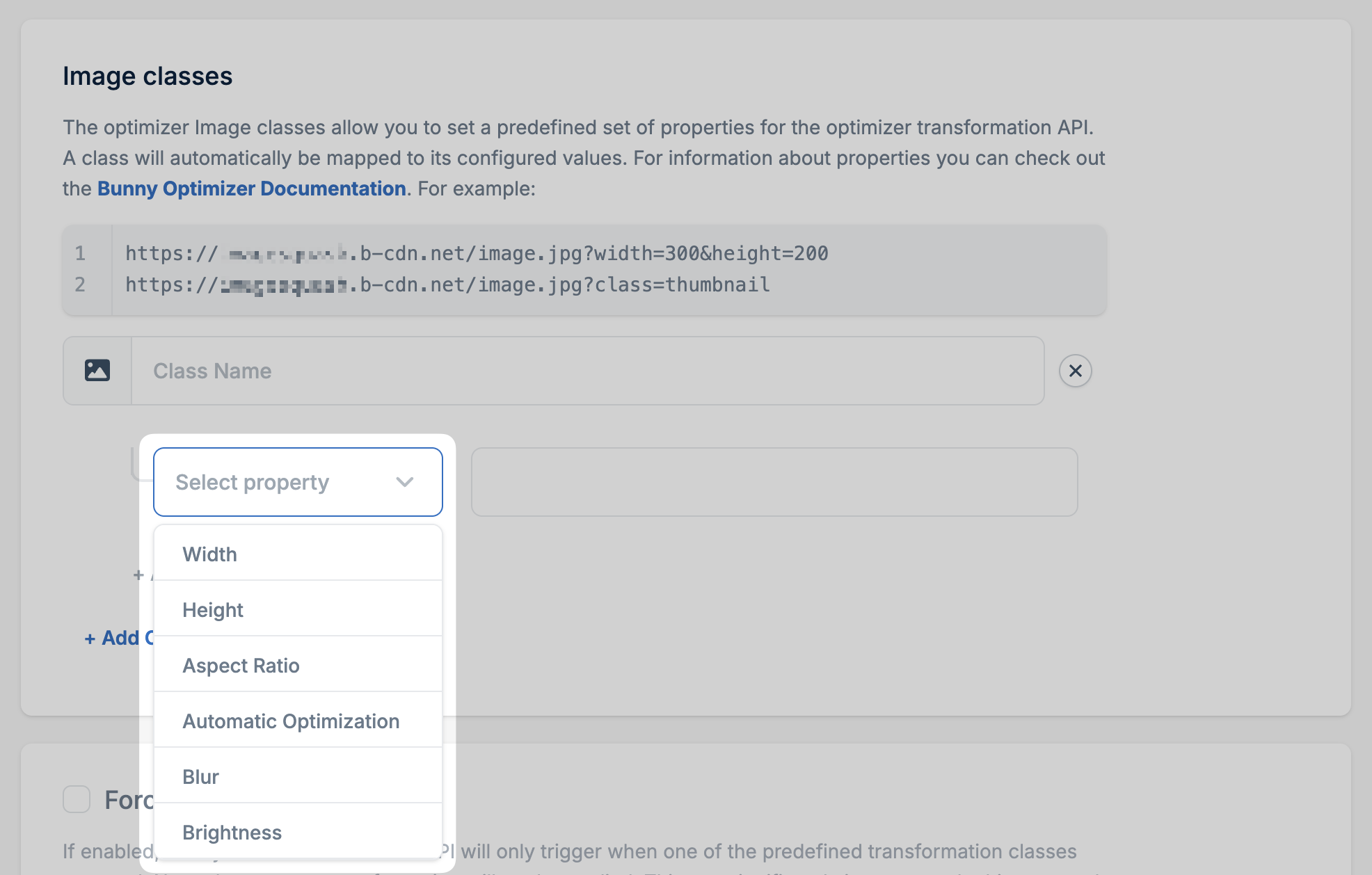Screen dimensions: 1372x875
Task: Click the empty property value field
Action: [774, 481]
